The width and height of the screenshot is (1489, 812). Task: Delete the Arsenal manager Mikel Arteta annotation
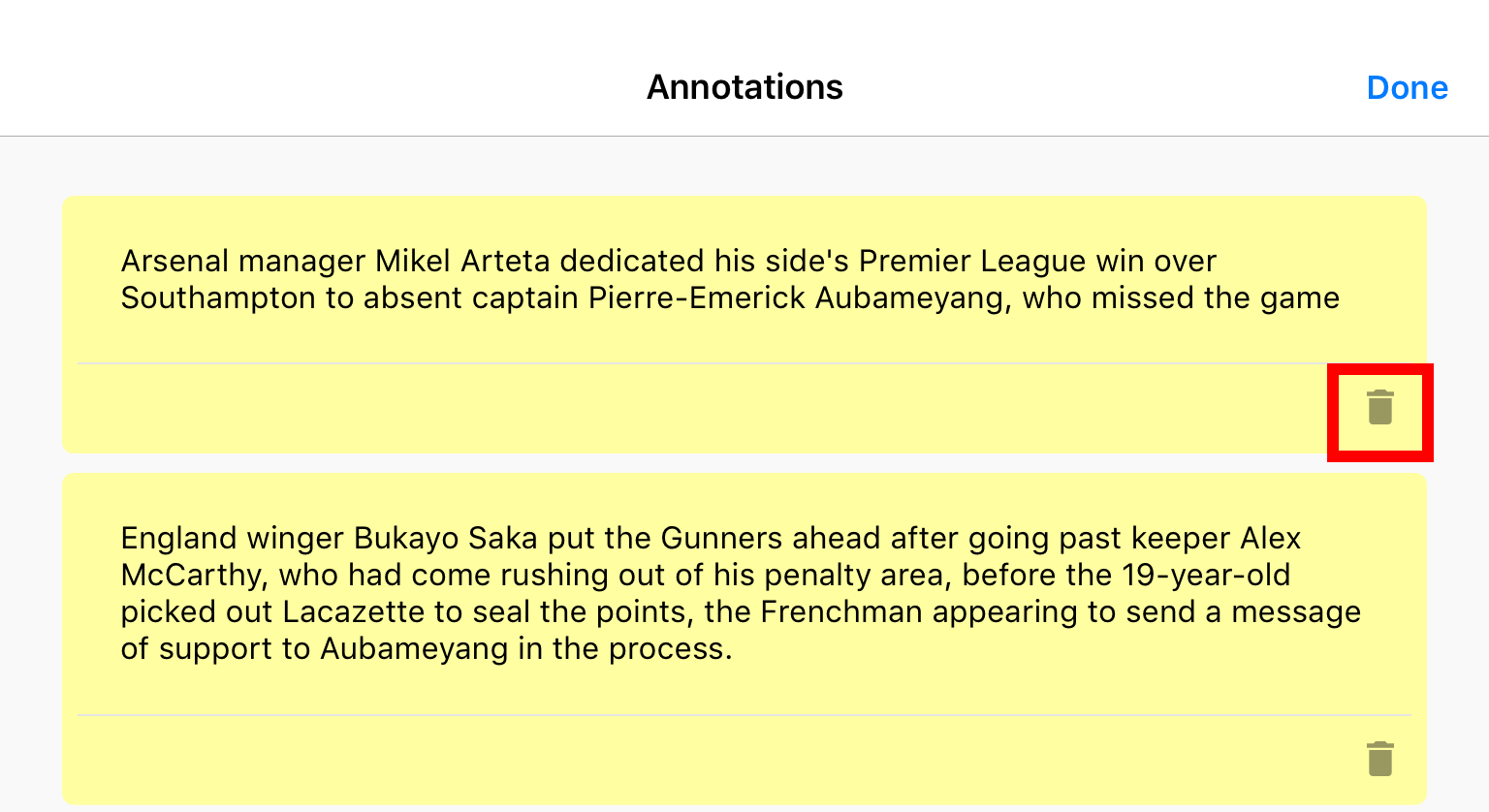click(x=1379, y=407)
